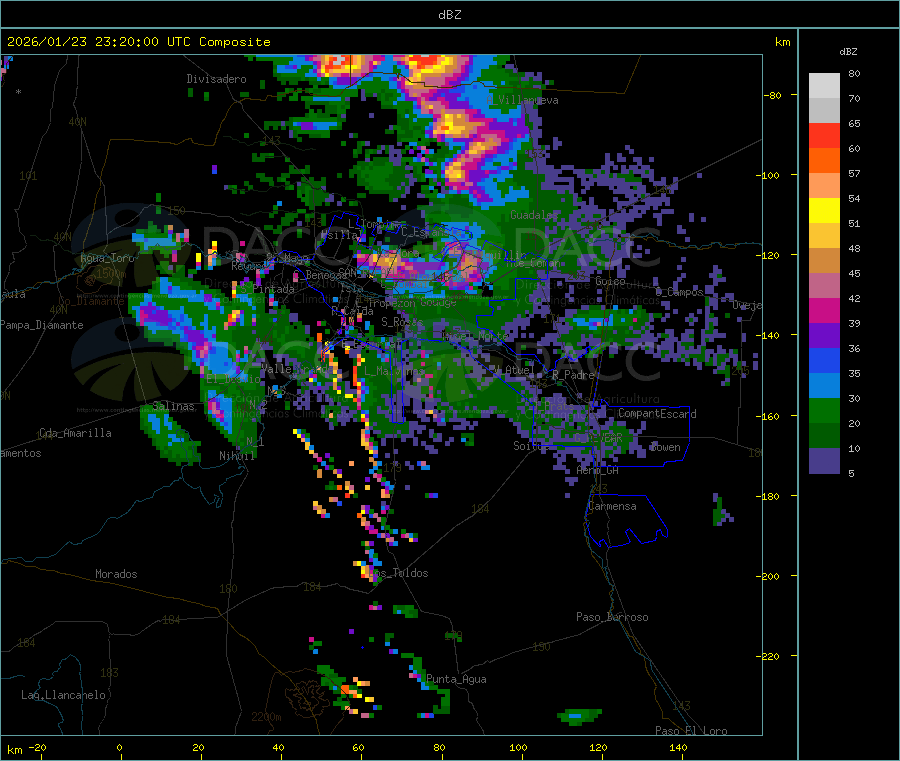Click the Lag.Llancanelo label

tap(63, 695)
